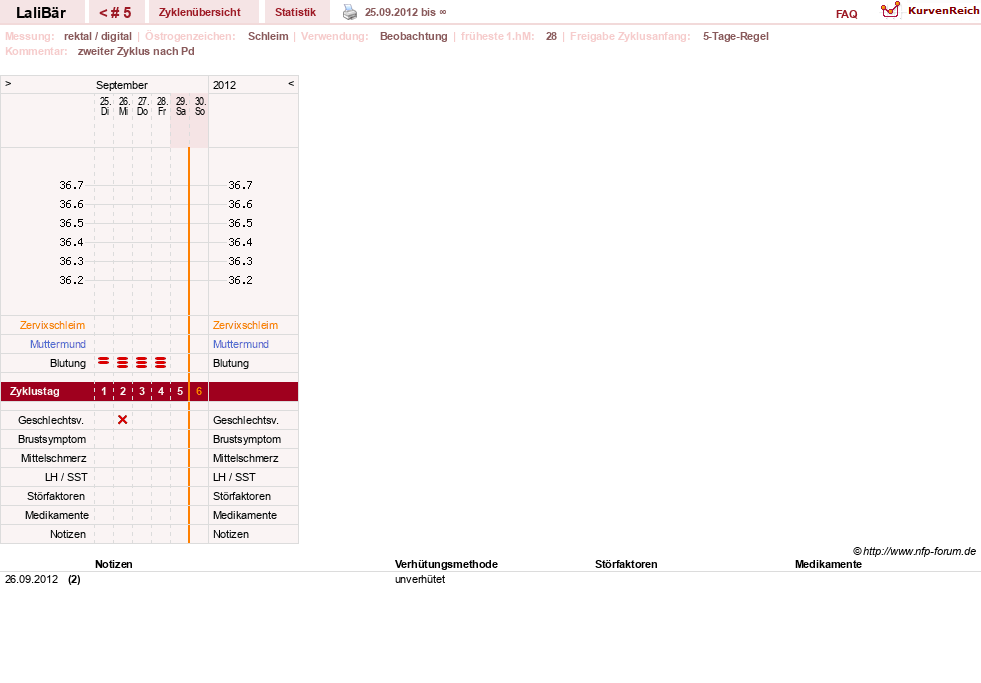Open the FAQ link
981x683 pixels.
(846, 14)
